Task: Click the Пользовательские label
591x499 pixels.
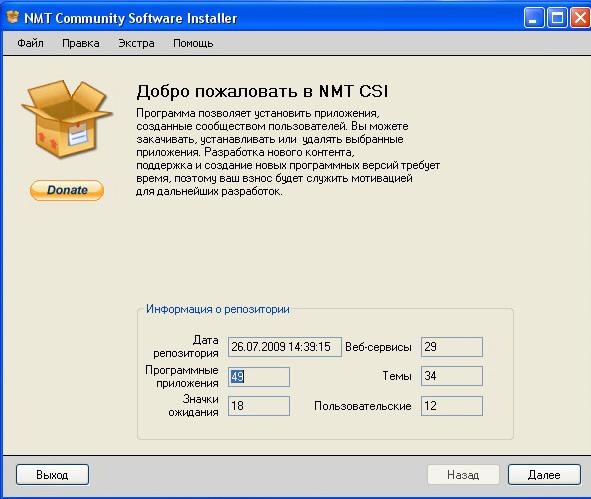Action: (363, 406)
